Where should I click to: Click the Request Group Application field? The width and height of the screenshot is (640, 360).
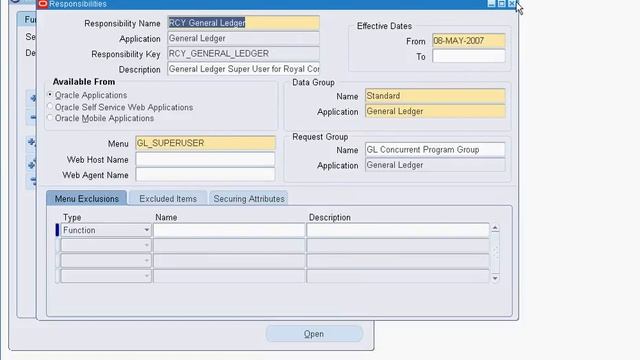click(x=435, y=165)
